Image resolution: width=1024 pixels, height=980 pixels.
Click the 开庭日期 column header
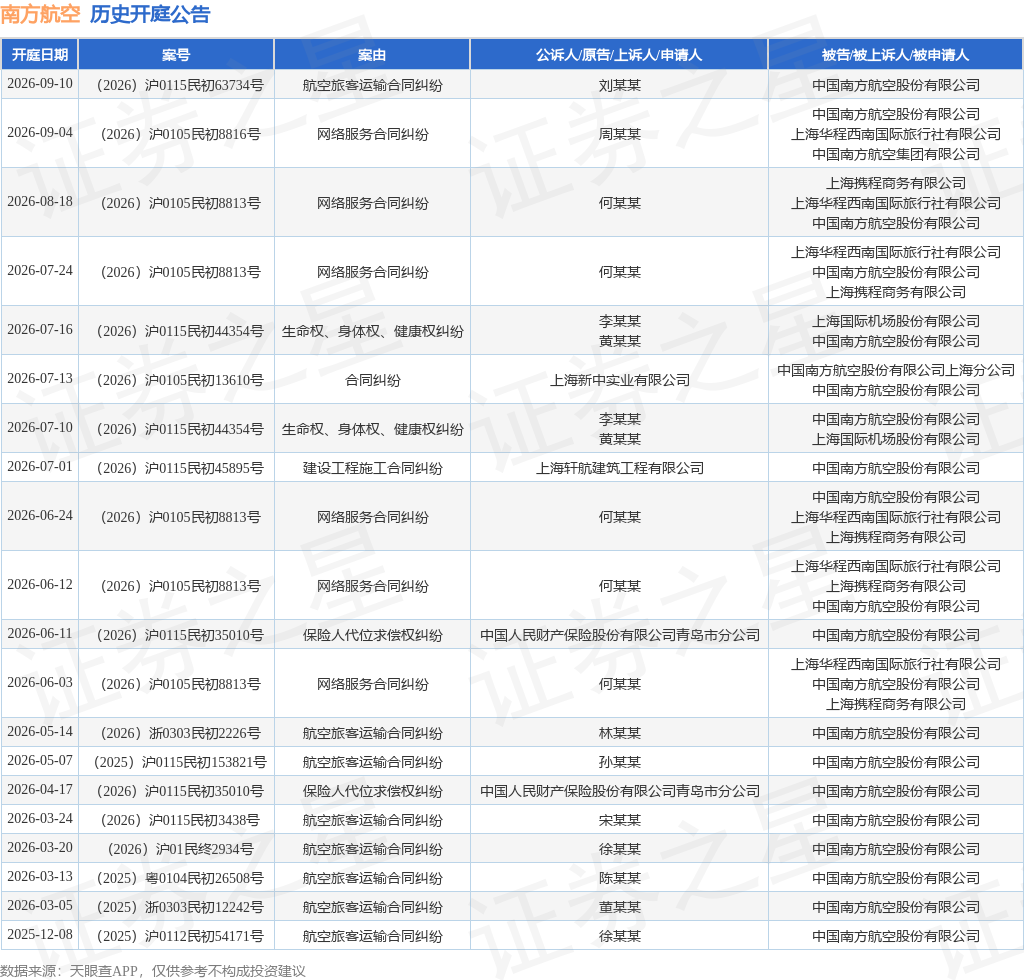(x=40, y=55)
